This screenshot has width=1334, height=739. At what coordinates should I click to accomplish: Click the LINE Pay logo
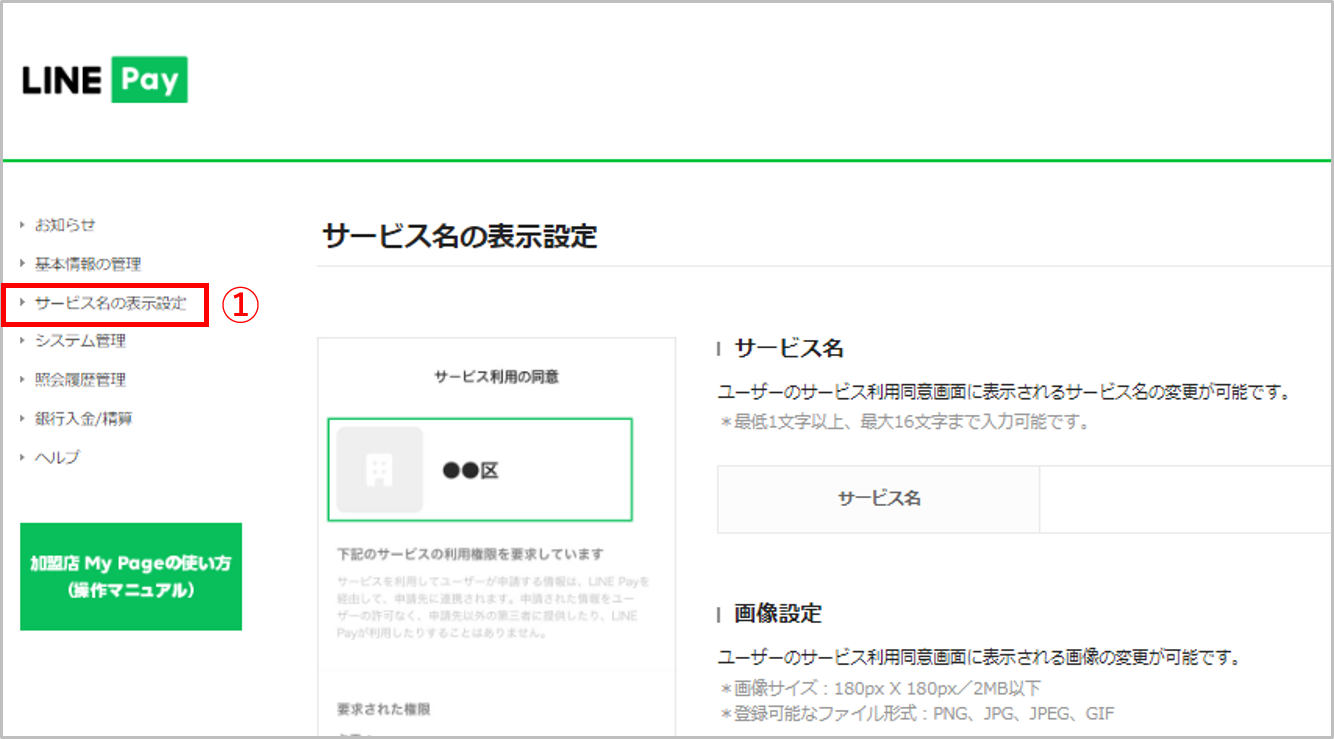[x=104, y=80]
